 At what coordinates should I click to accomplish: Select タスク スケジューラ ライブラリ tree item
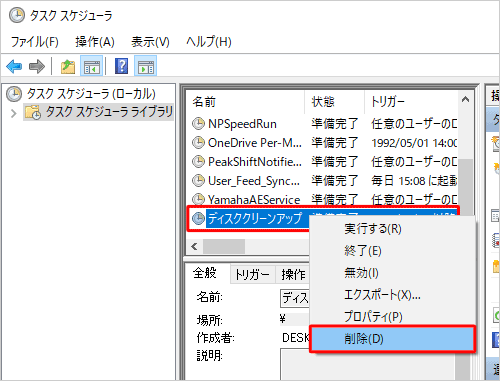point(109,112)
